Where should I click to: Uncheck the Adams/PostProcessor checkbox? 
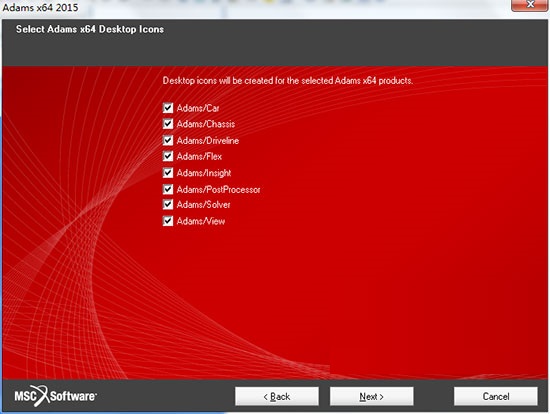168,189
